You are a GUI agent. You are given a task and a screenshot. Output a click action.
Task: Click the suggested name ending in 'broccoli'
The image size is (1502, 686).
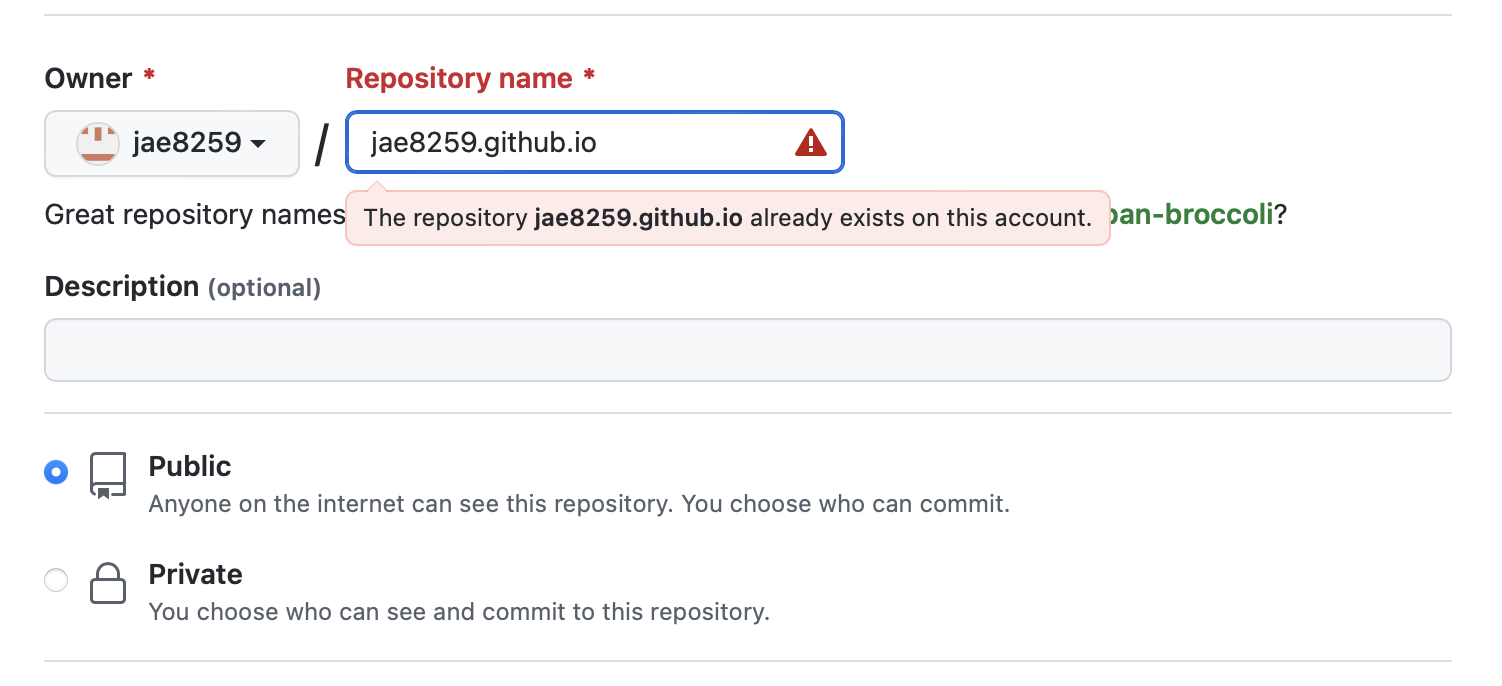click(1190, 215)
